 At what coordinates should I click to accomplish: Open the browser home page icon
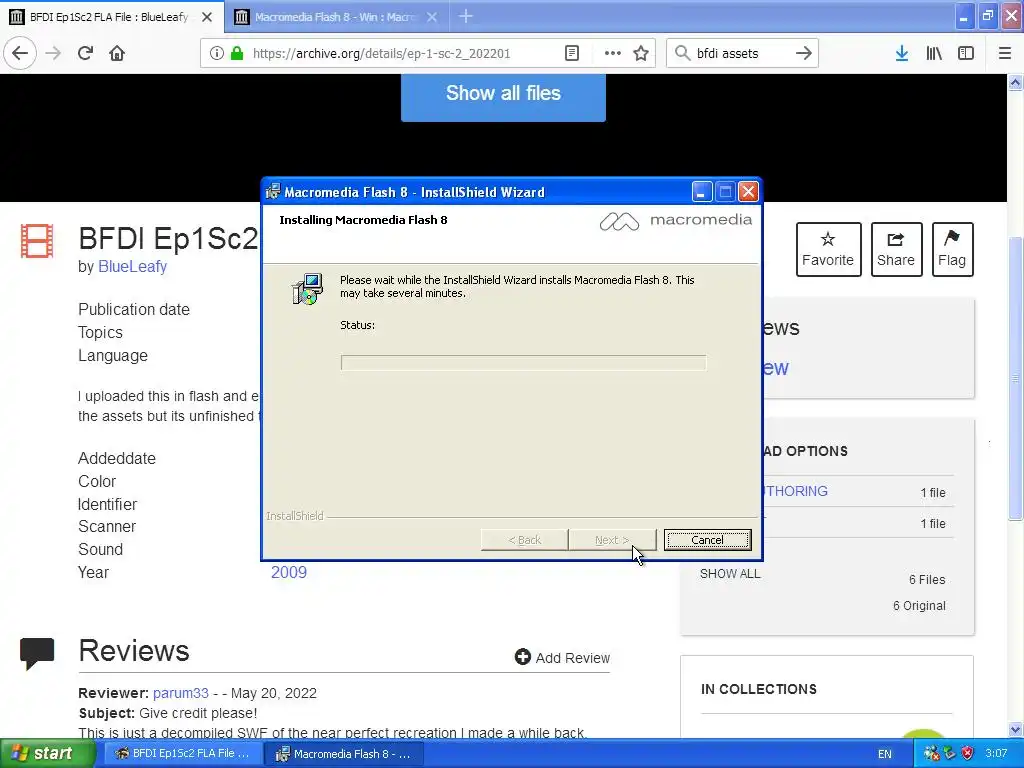117,53
